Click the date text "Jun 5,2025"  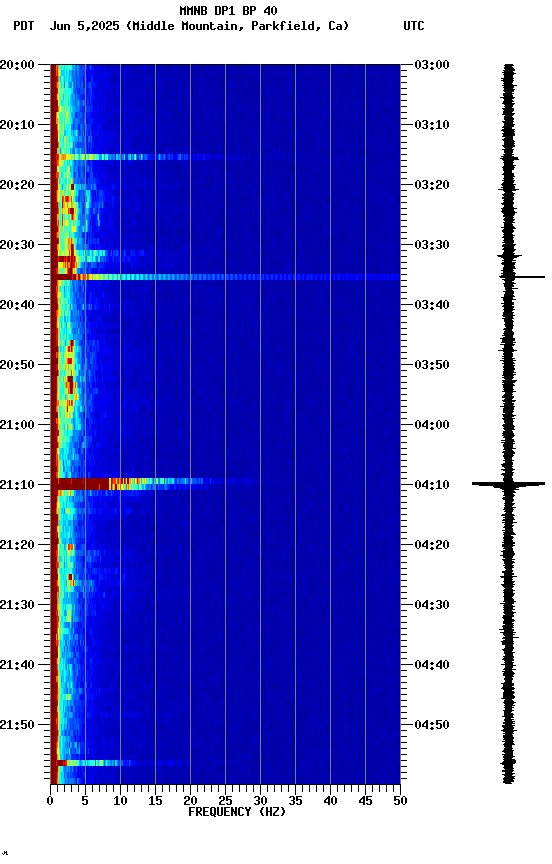[x=84, y=26]
